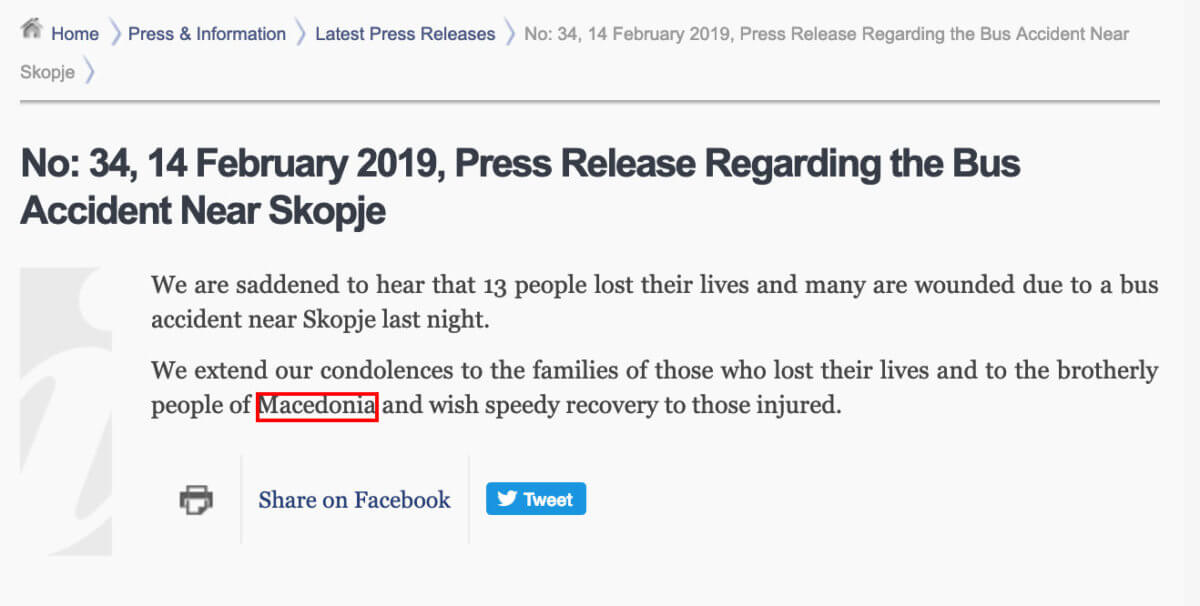The image size is (1200, 606).
Task: Open Latest Press Releases breadcrumb
Action: 405,34
